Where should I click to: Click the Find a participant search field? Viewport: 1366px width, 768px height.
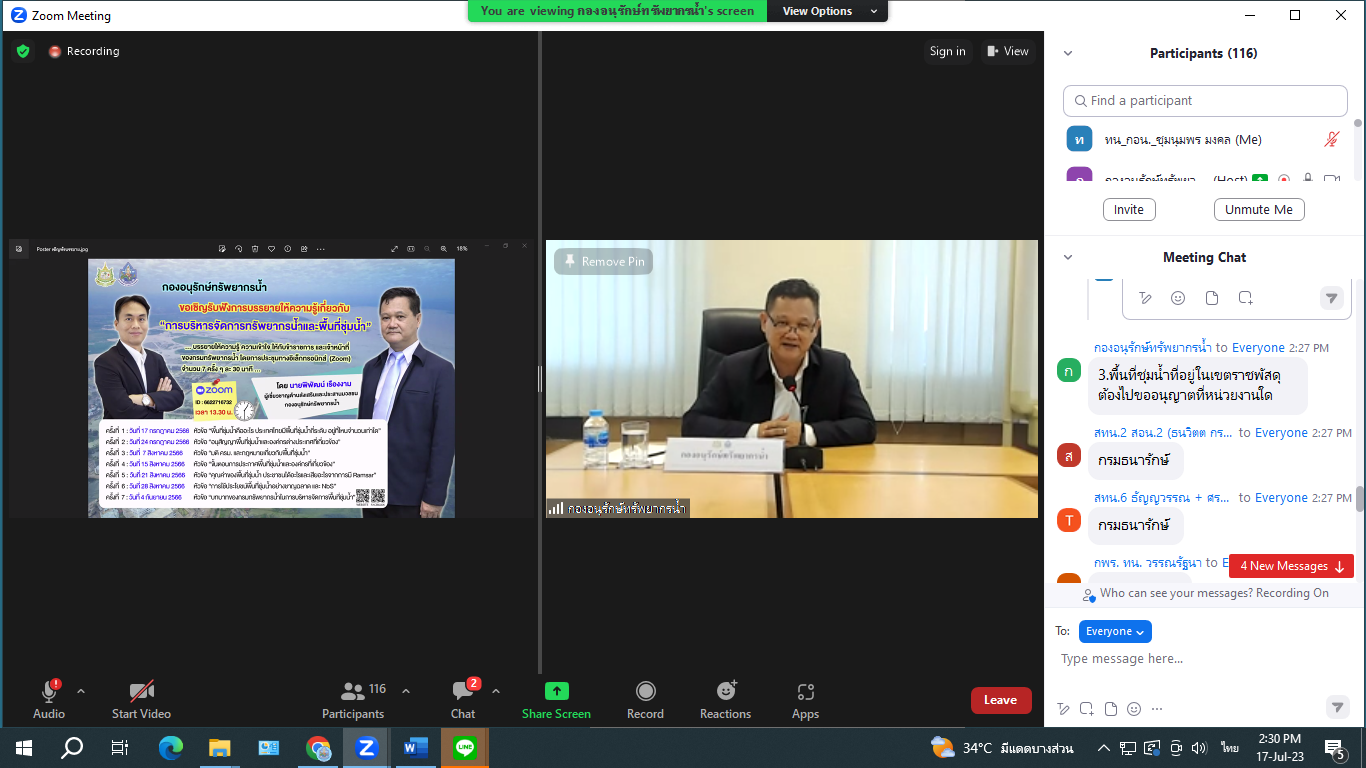(1205, 101)
